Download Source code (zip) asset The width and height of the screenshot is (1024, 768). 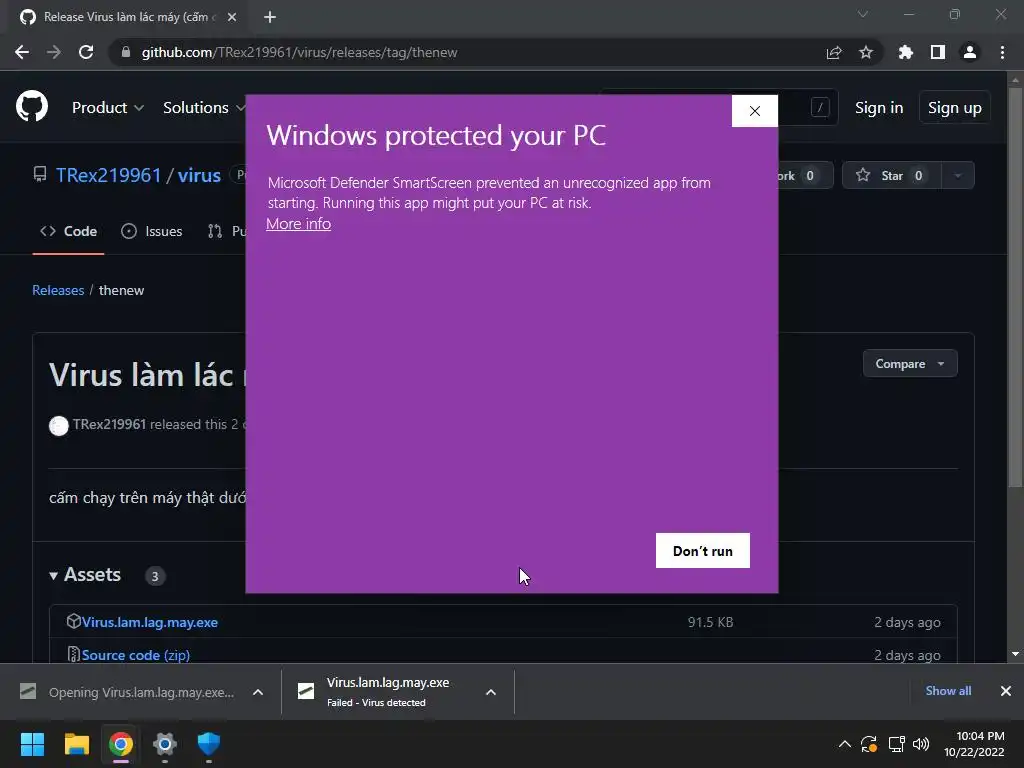(136, 655)
